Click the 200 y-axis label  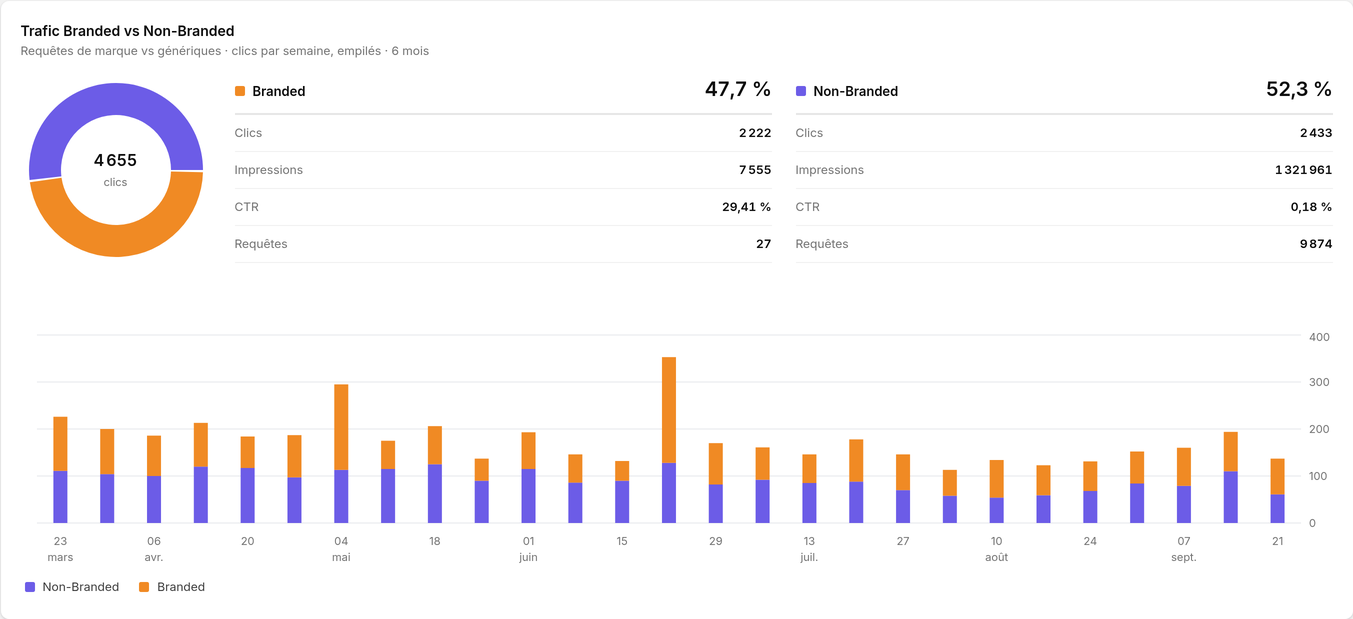pyautogui.click(x=1319, y=430)
